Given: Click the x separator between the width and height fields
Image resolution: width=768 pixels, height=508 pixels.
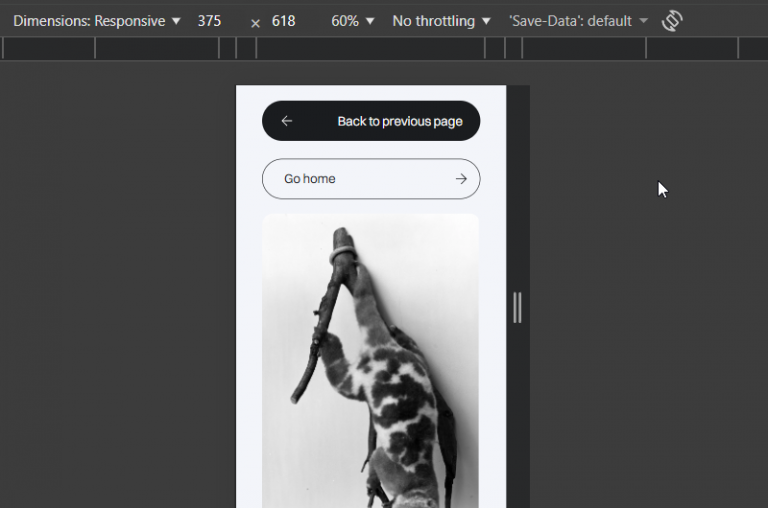Looking at the screenshot, I should tap(255, 23).
